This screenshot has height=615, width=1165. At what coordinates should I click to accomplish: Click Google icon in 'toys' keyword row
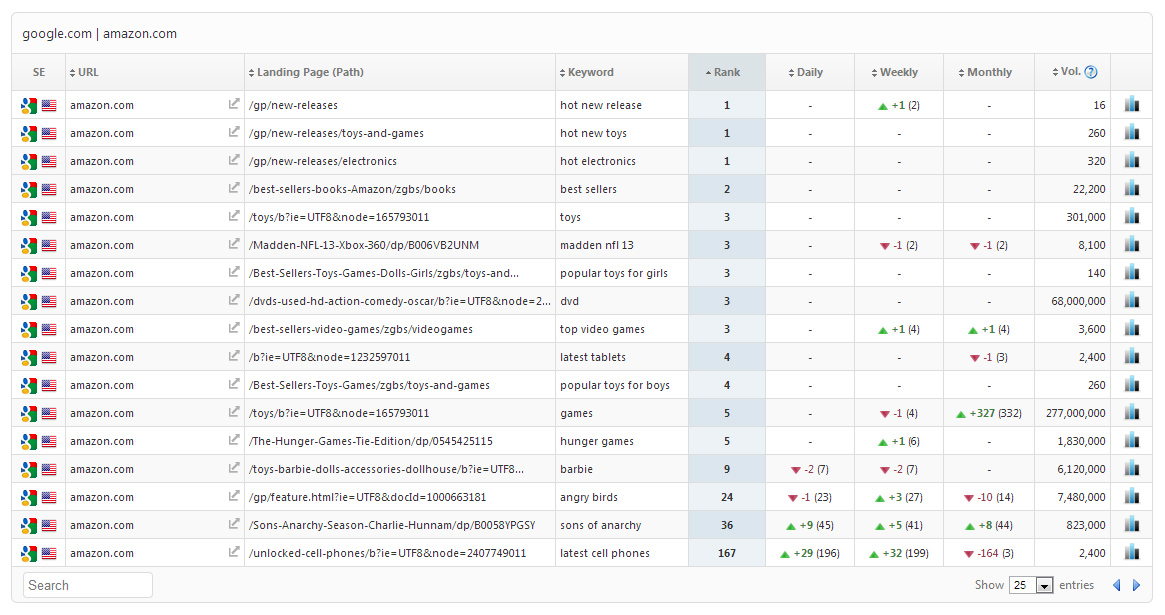click(x=29, y=217)
